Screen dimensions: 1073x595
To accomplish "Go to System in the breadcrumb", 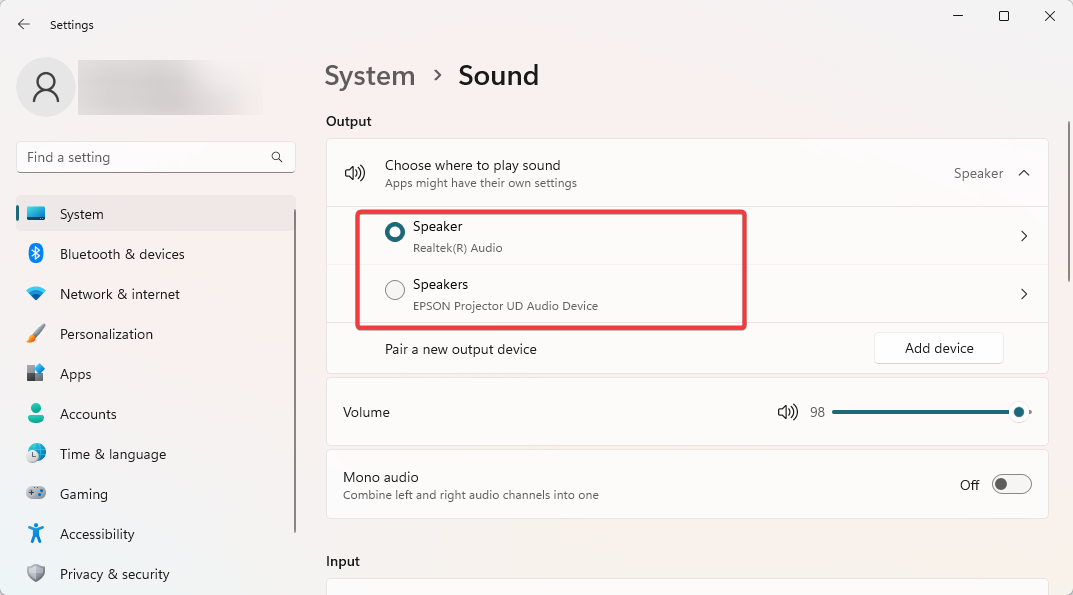I will click(x=370, y=76).
